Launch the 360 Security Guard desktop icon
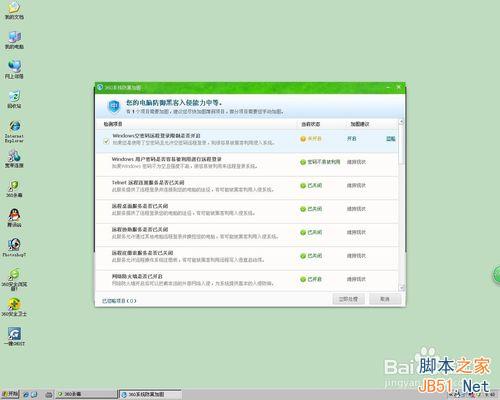The height and width of the screenshot is (400, 500). 14,307
